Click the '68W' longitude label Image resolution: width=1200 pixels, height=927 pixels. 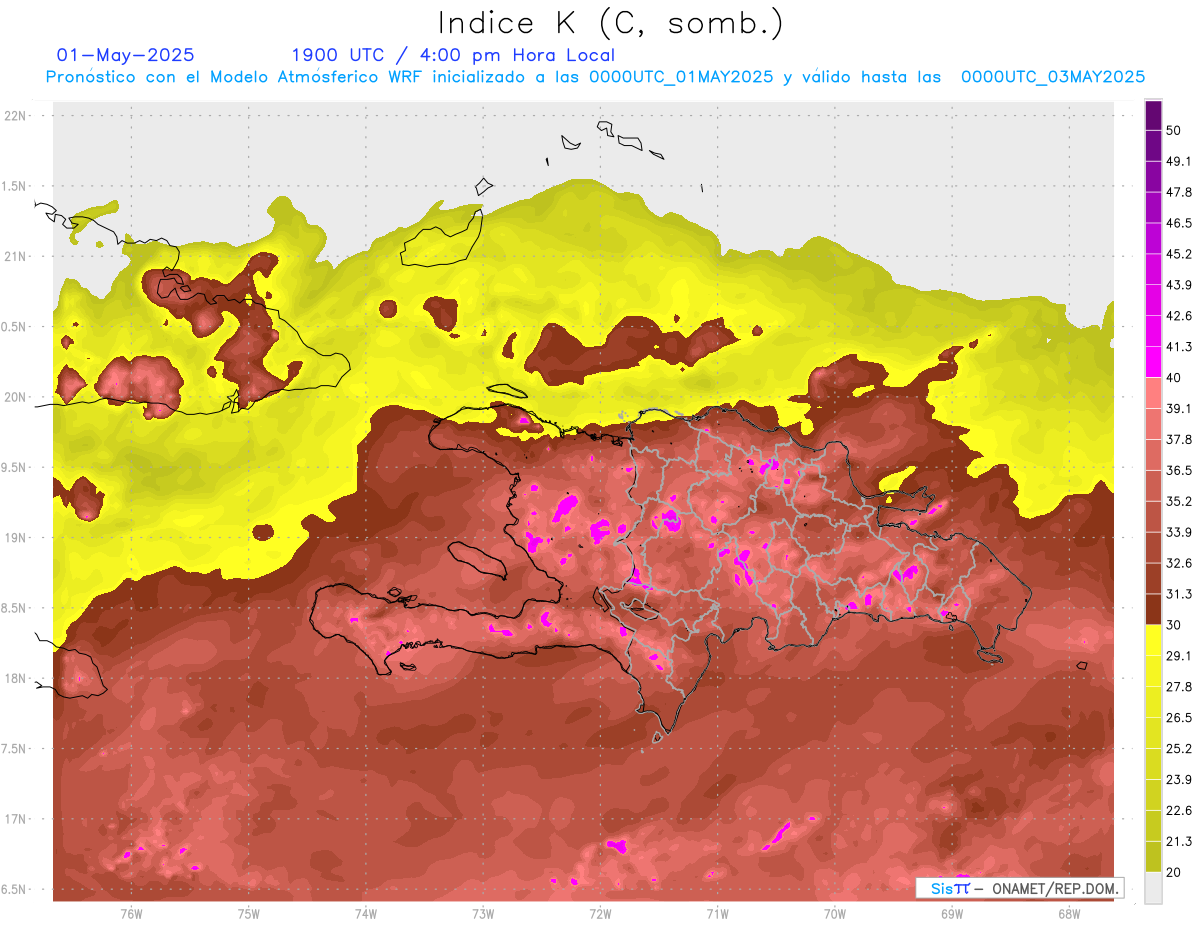click(1069, 913)
